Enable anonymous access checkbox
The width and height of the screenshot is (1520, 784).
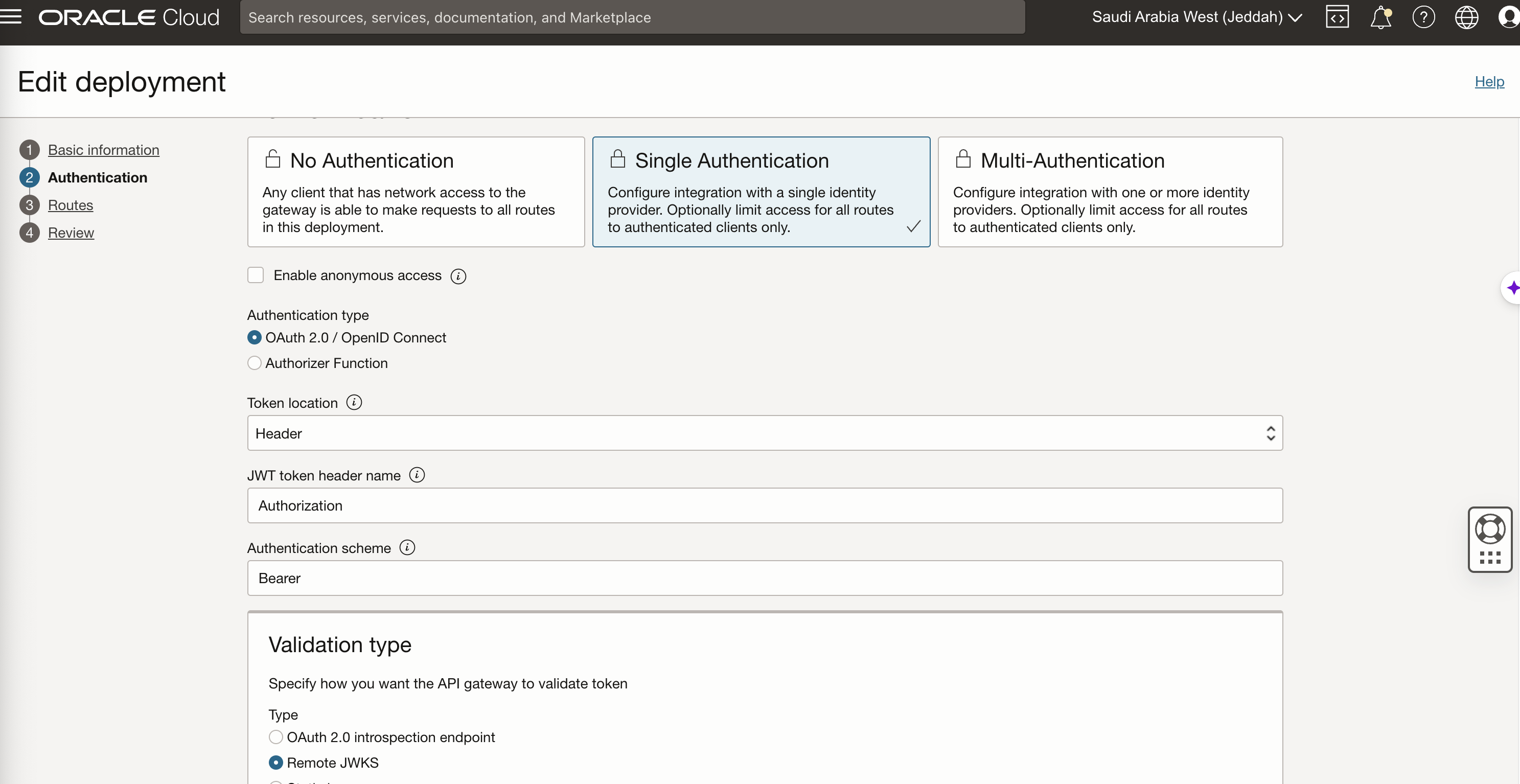point(256,275)
